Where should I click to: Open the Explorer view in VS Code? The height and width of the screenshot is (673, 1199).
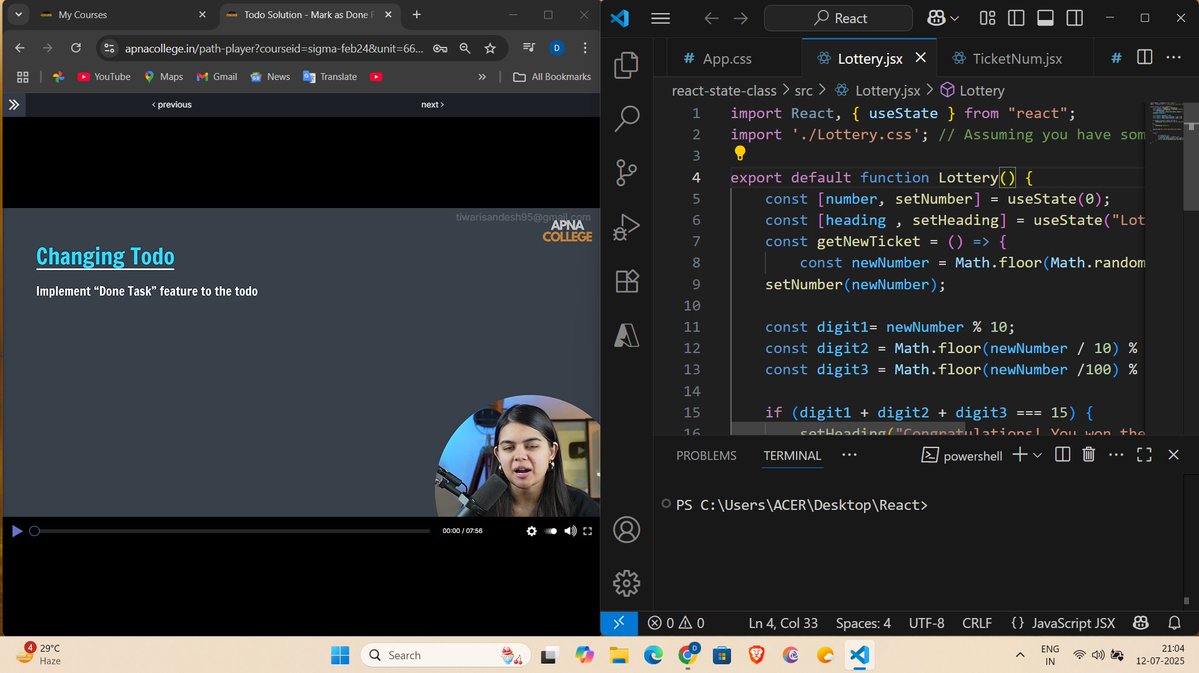click(626, 65)
